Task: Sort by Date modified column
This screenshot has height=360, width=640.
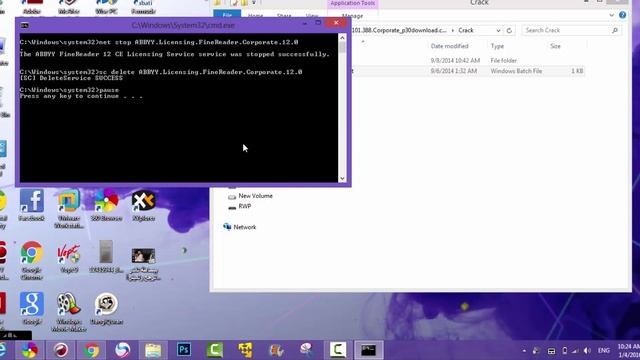Action: click(x=449, y=46)
